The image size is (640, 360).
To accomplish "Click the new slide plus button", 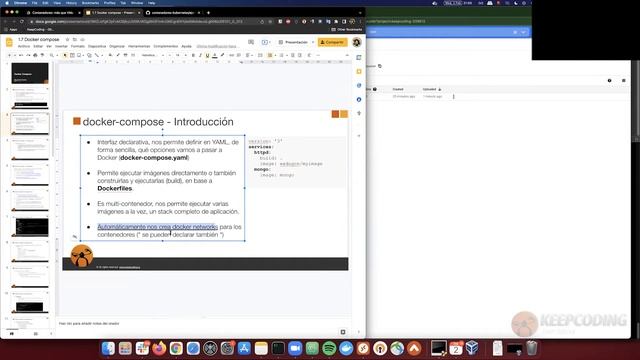I will click(x=9, y=55).
